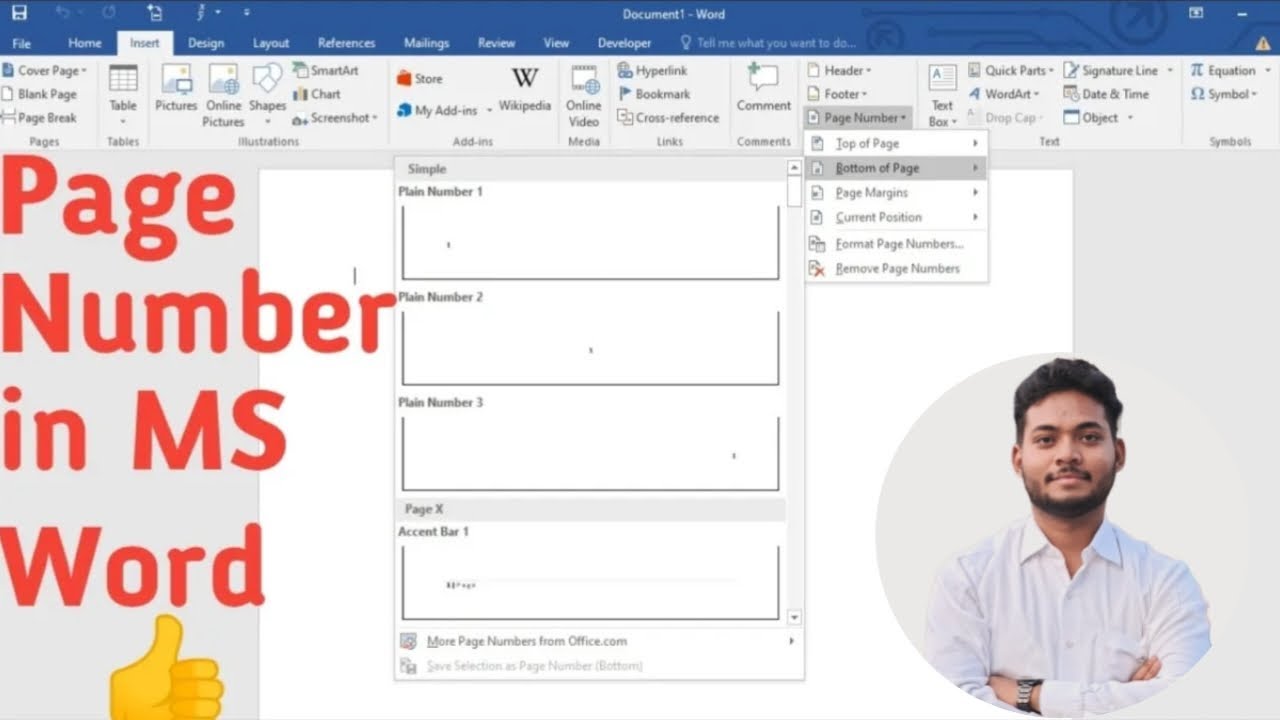Image resolution: width=1280 pixels, height=720 pixels.
Task: Switch to the File tab
Action: click(x=21, y=43)
